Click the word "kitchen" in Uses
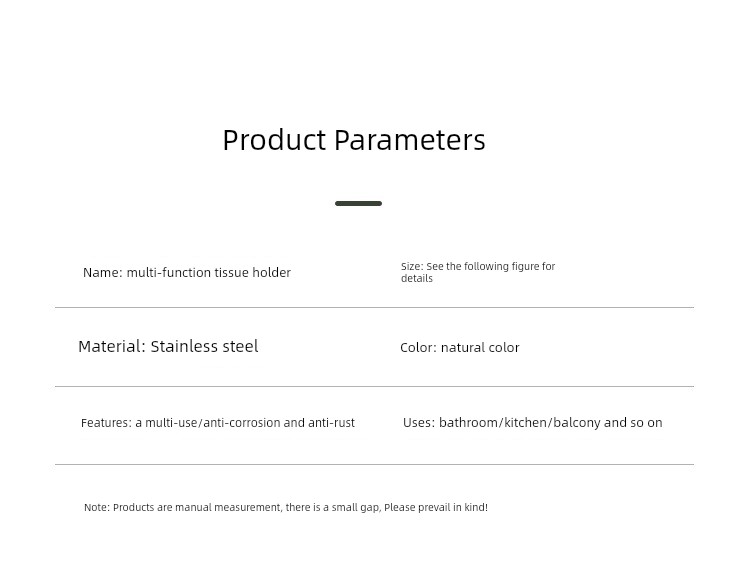The height and width of the screenshot is (588, 750). pos(526,423)
